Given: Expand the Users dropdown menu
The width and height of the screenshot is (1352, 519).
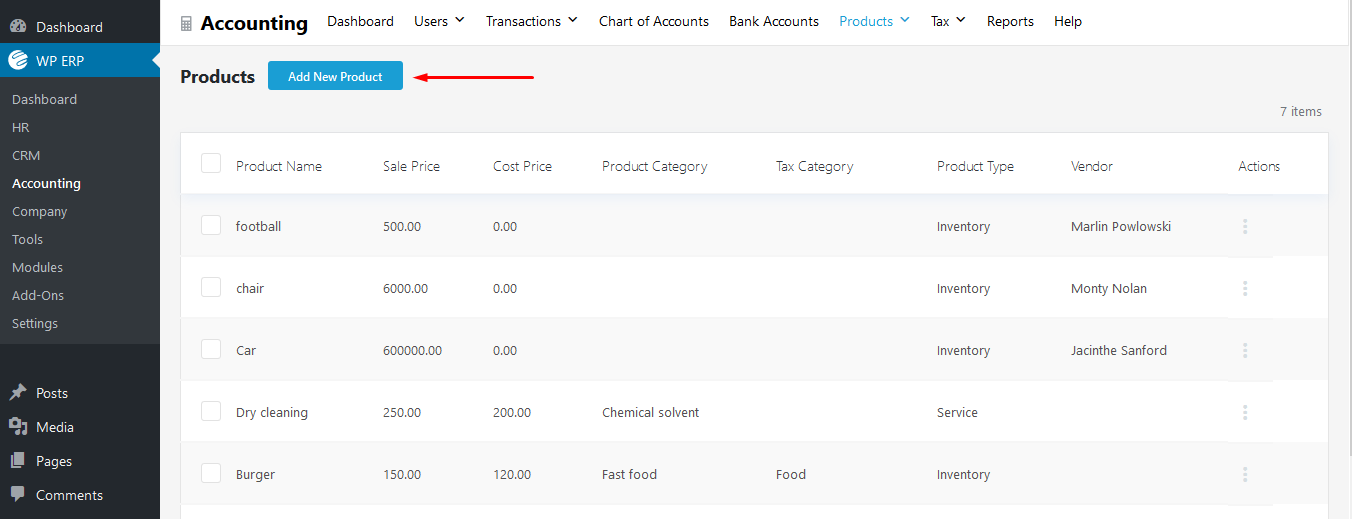Looking at the screenshot, I should 439,21.
